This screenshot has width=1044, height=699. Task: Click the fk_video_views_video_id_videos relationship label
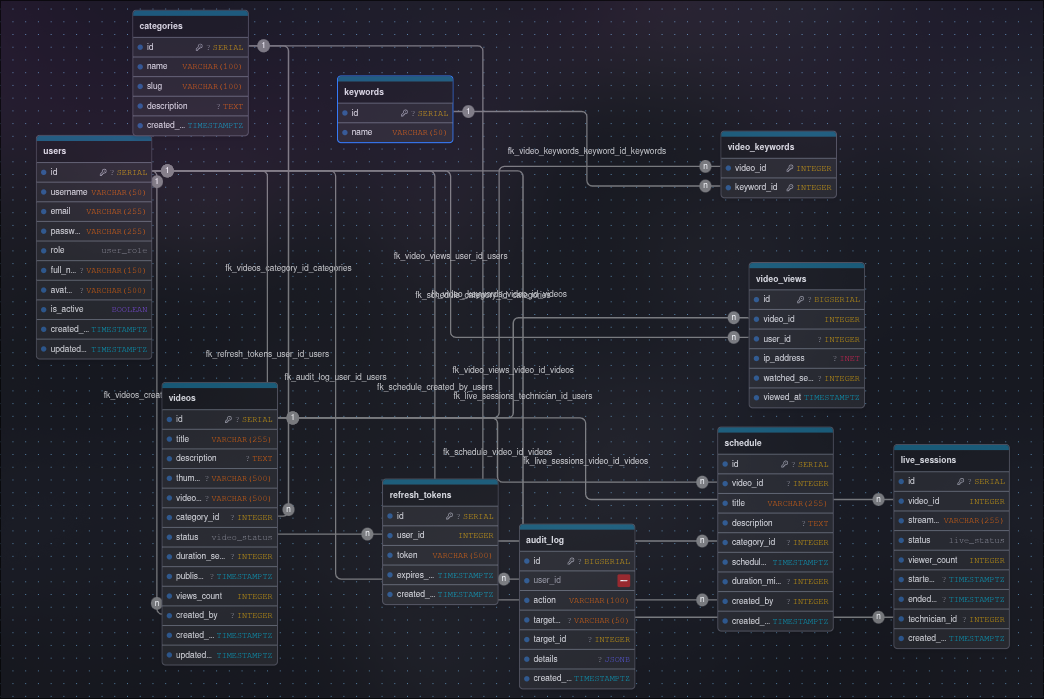tap(513, 370)
